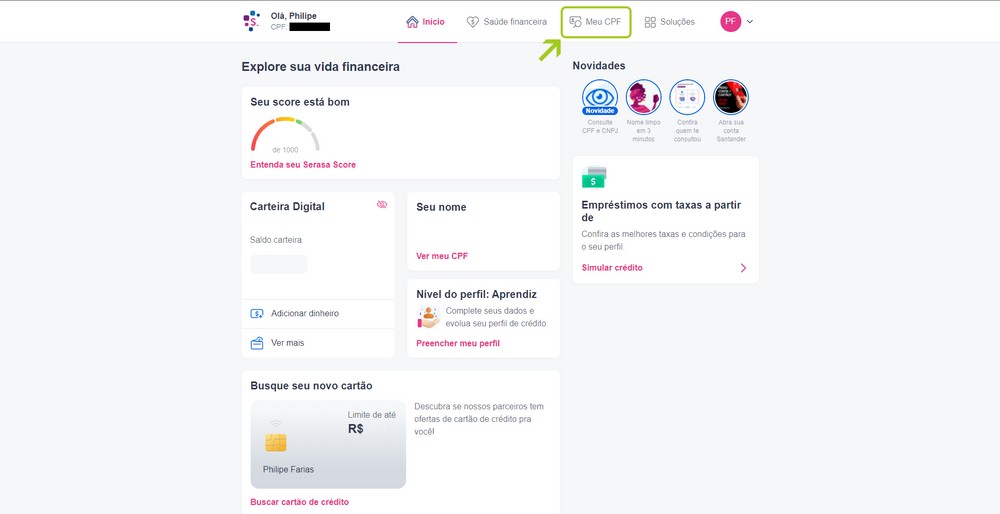Click the Serasa logo icon
Viewport: 1000px width, 514px height.
click(x=251, y=21)
